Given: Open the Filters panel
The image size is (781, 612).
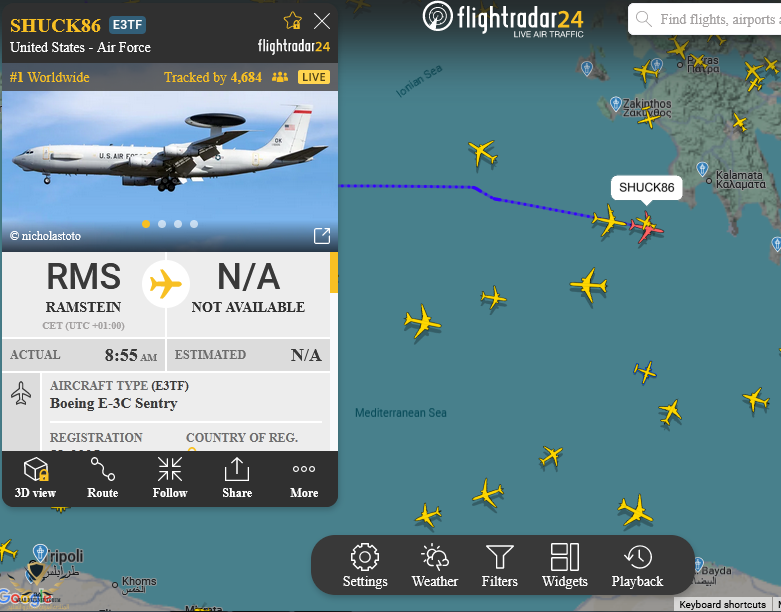Looking at the screenshot, I should [x=500, y=566].
